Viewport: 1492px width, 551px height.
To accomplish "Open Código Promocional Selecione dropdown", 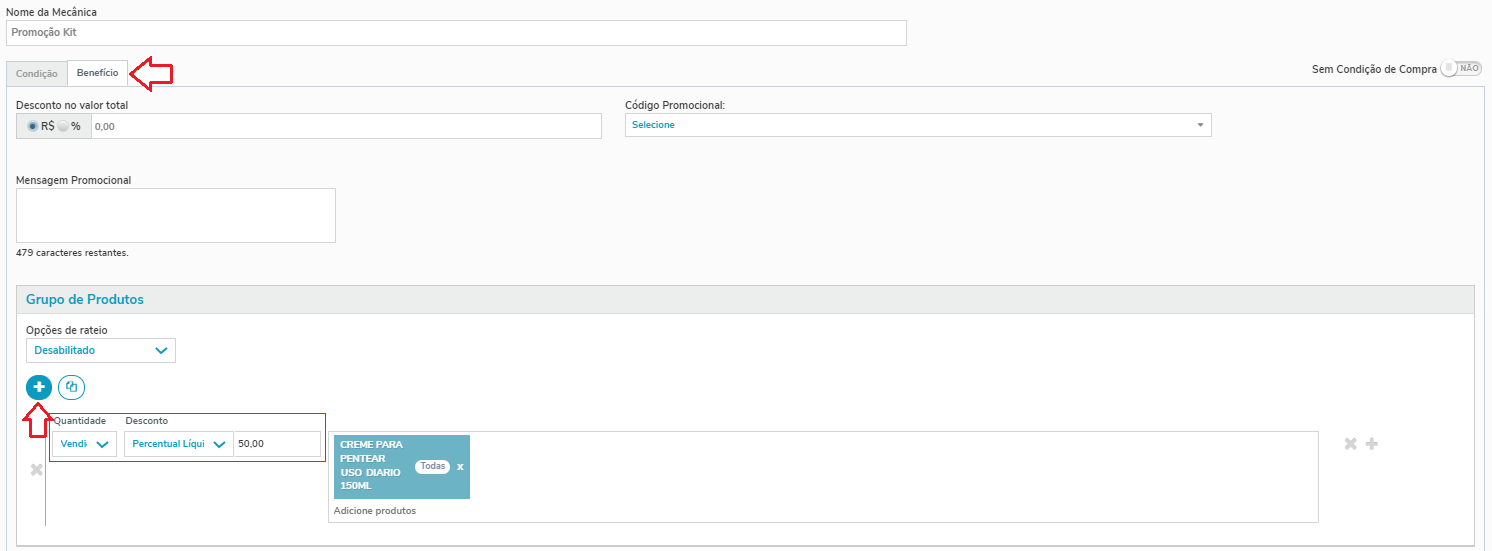I will coord(918,125).
